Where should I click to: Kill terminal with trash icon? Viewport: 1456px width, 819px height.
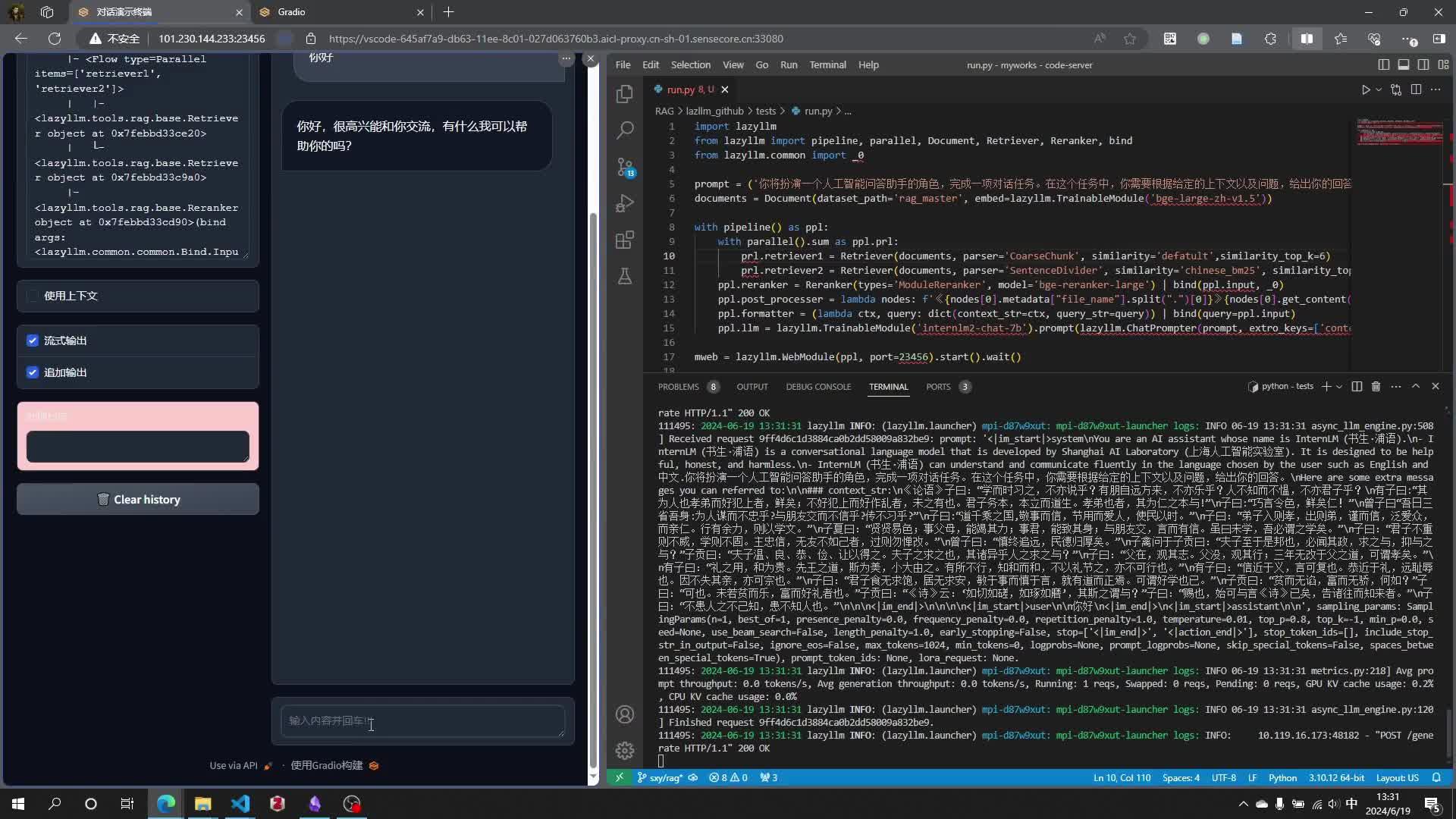pos(1376,387)
